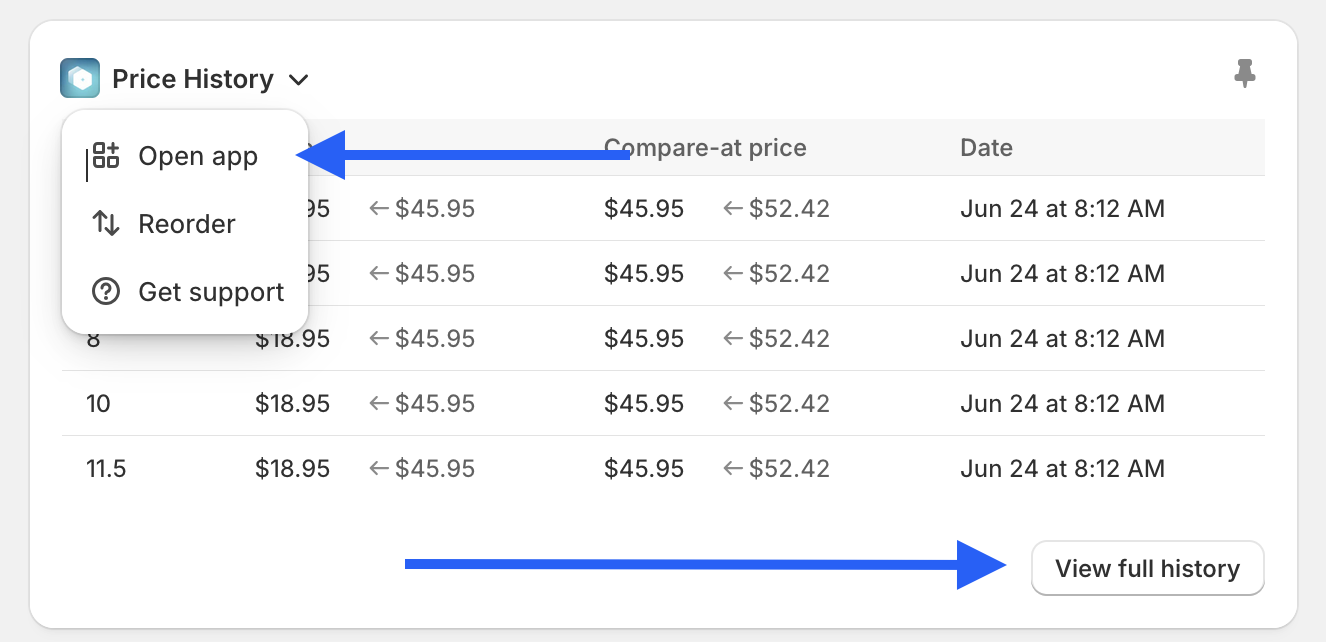Collapse the Price History dropdown chevron

tap(298, 79)
